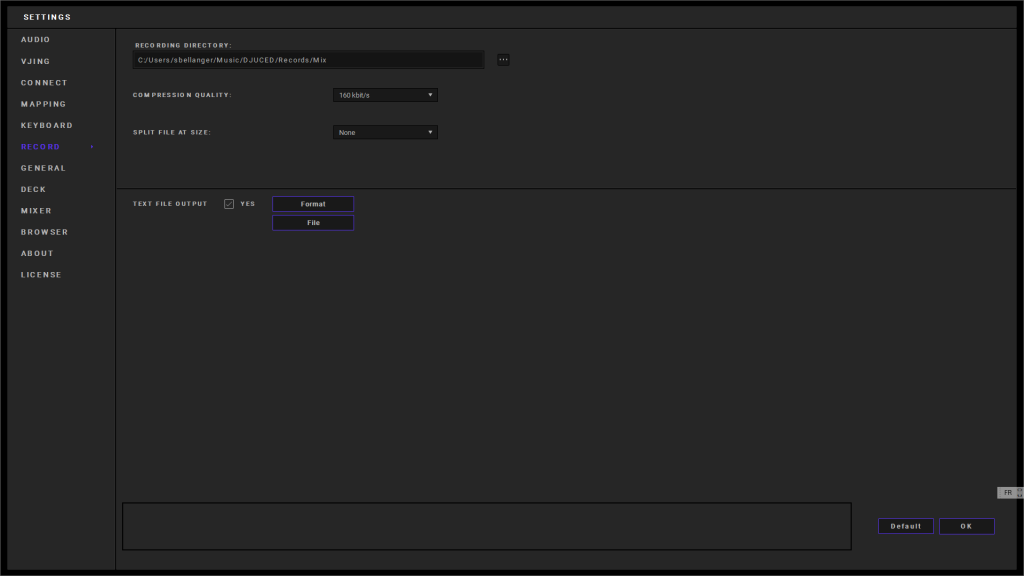Confirm settings with the OK button
The width and height of the screenshot is (1024, 576).
click(x=966, y=526)
